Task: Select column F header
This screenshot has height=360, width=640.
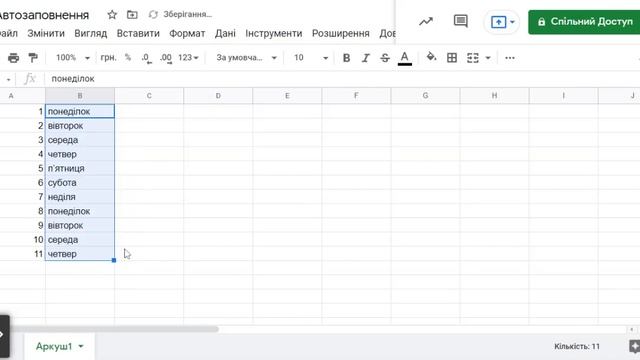Action: tap(356, 96)
